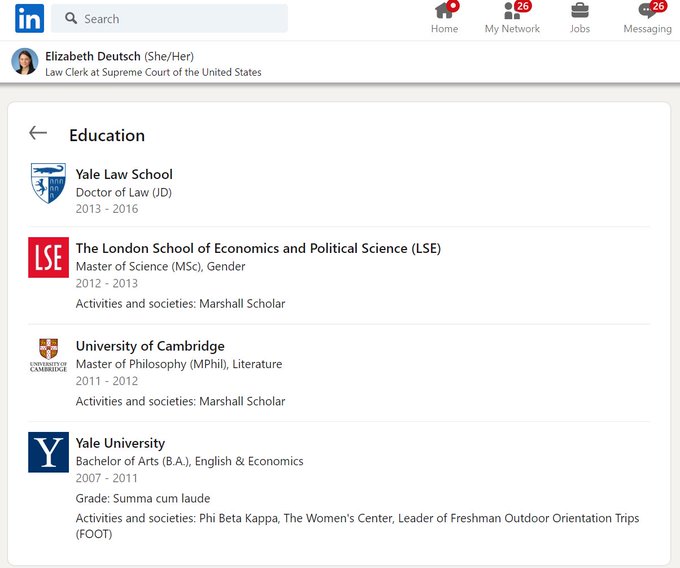Click the Messaging label in navigation

647,29
